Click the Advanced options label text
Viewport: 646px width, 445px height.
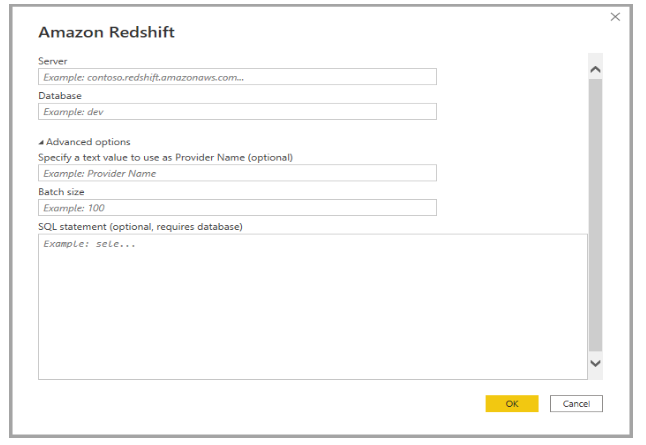(x=88, y=142)
